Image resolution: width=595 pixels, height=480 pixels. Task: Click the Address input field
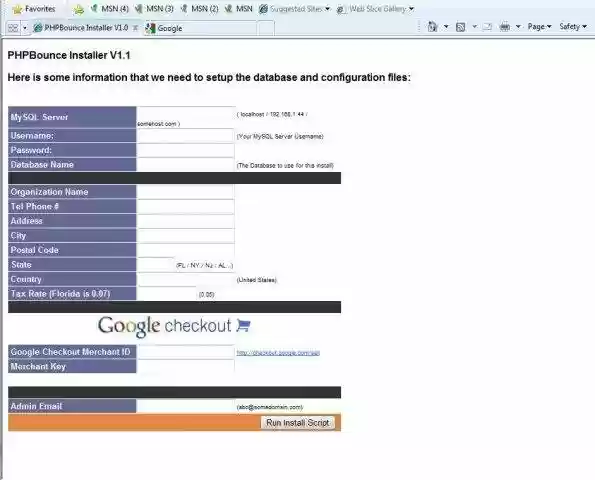coord(186,221)
